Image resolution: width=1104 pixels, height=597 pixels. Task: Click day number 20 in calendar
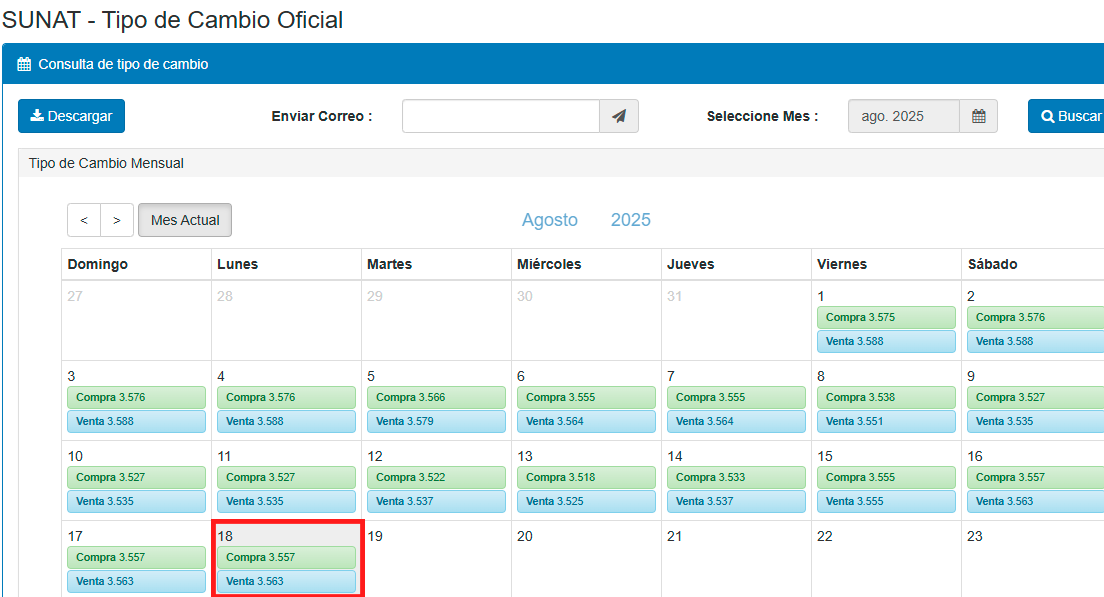click(525, 536)
